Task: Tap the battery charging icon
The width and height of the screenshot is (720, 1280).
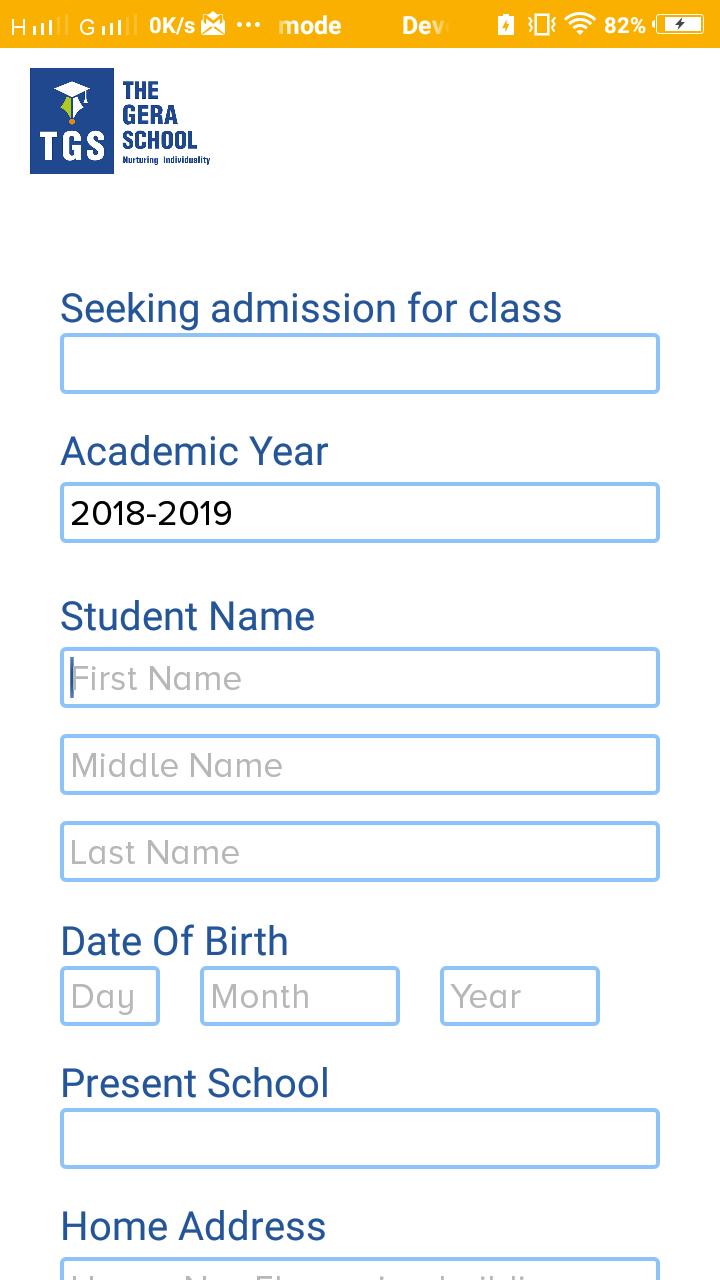Action: pyautogui.click(x=681, y=24)
